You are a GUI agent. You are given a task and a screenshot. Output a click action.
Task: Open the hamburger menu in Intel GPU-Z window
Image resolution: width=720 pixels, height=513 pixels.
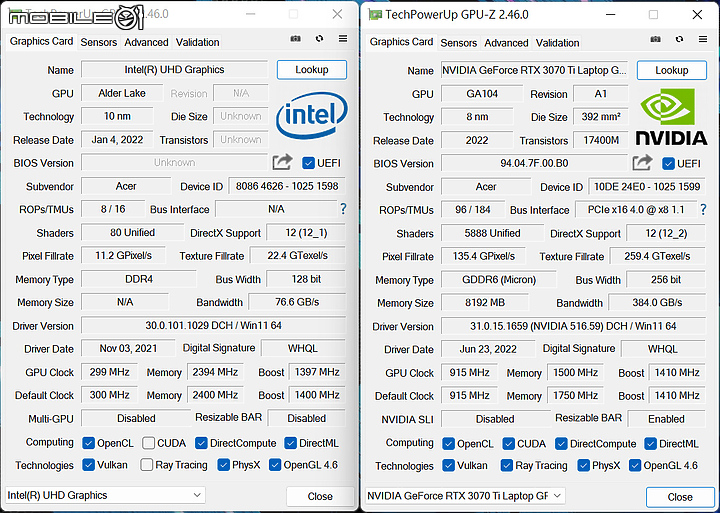click(x=343, y=39)
